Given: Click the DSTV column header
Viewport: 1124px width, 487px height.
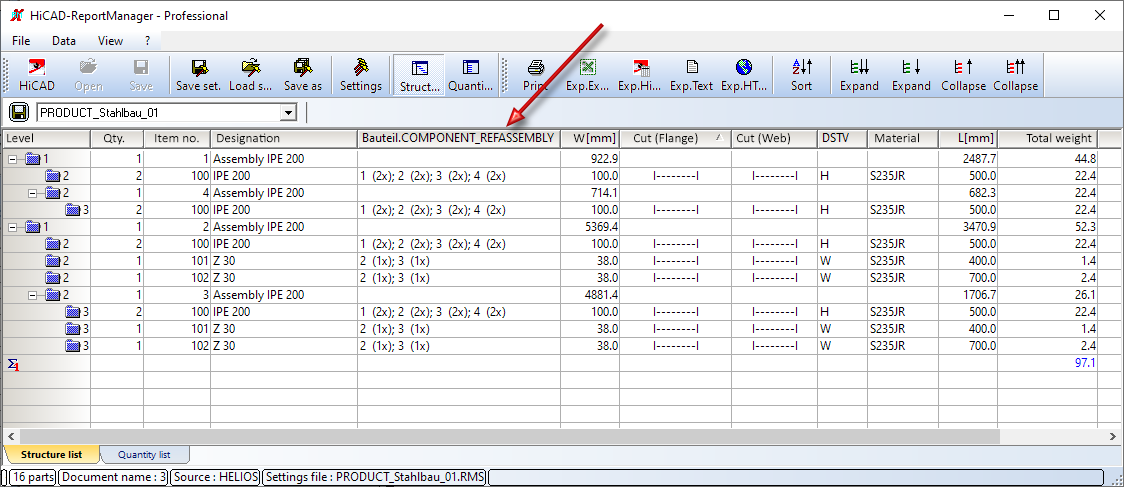Looking at the screenshot, I should click(842, 138).
